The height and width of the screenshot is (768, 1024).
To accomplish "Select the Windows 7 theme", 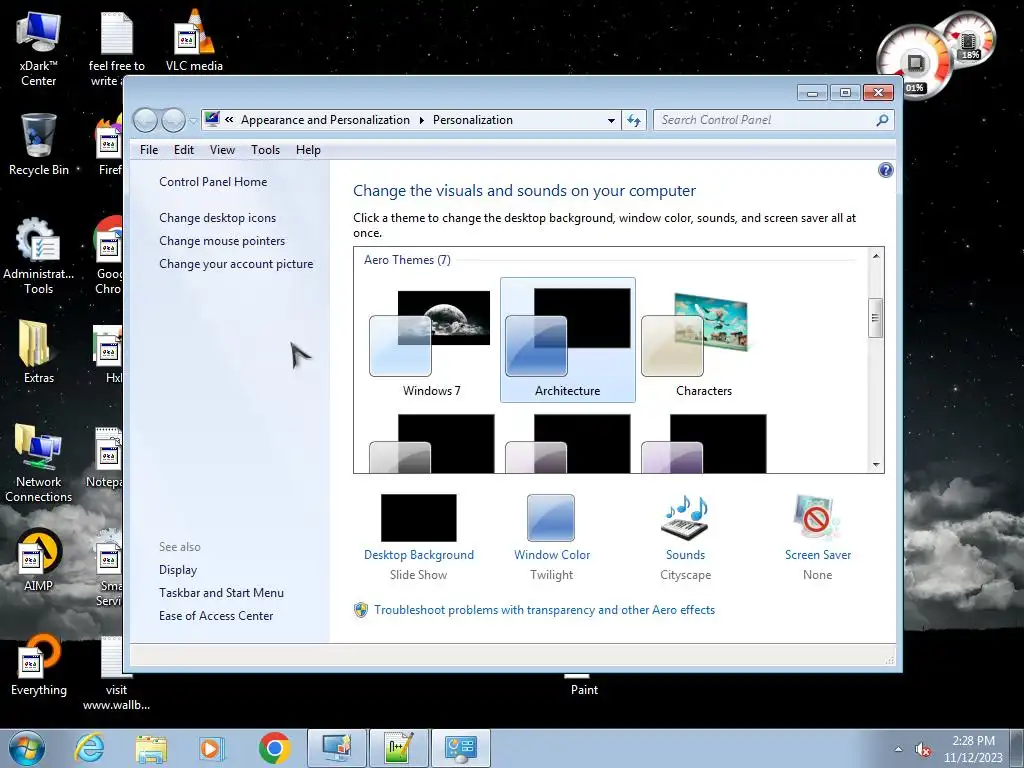I will 432,340.
